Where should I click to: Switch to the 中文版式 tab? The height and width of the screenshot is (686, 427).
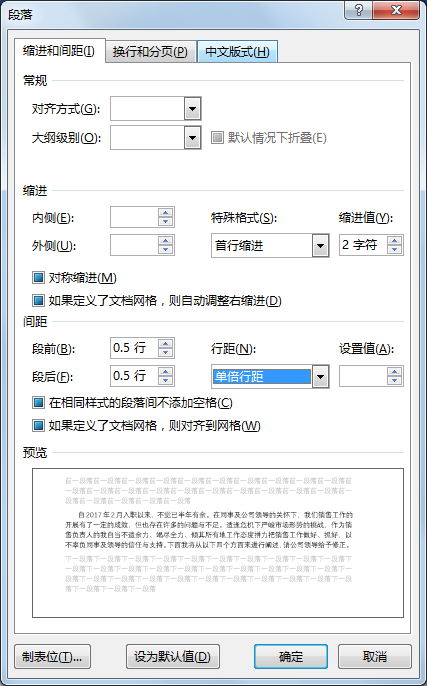coord(238,52)
